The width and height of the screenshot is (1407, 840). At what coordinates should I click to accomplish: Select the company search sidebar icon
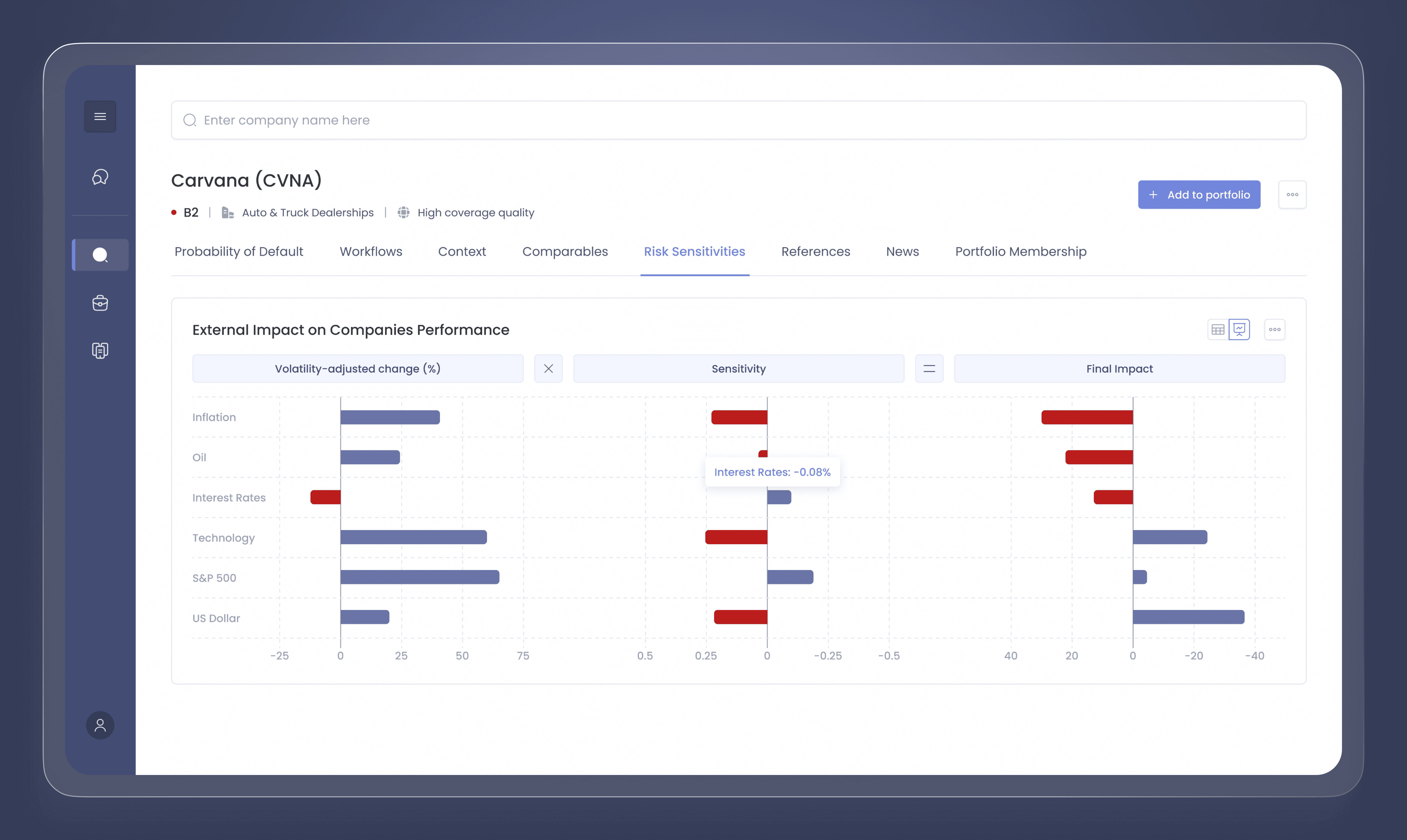100,255
